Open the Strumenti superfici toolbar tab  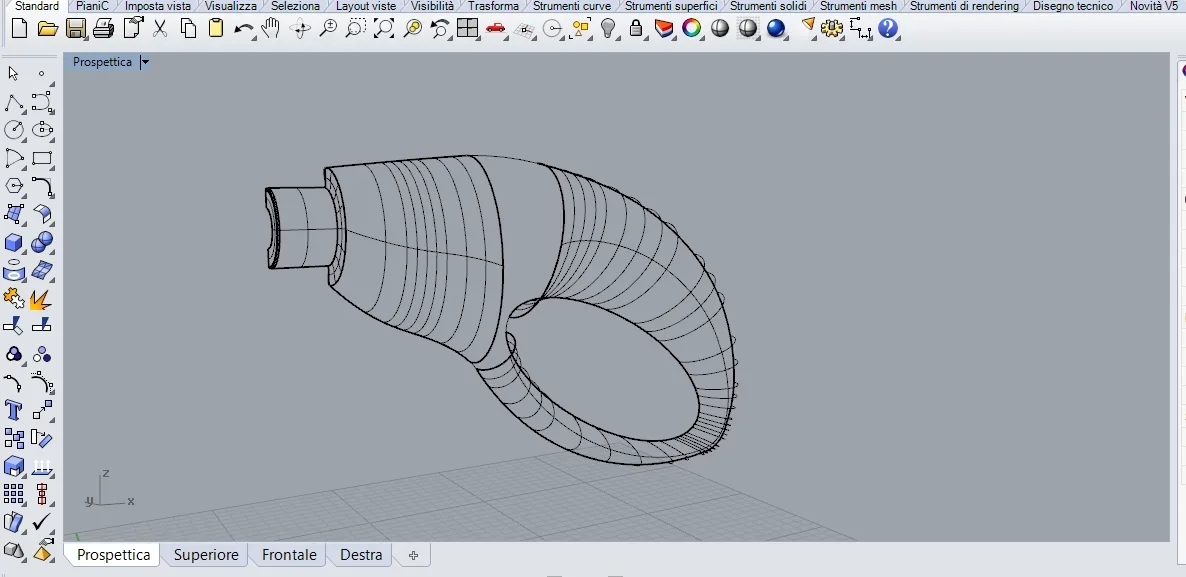[x=671, y=6]
